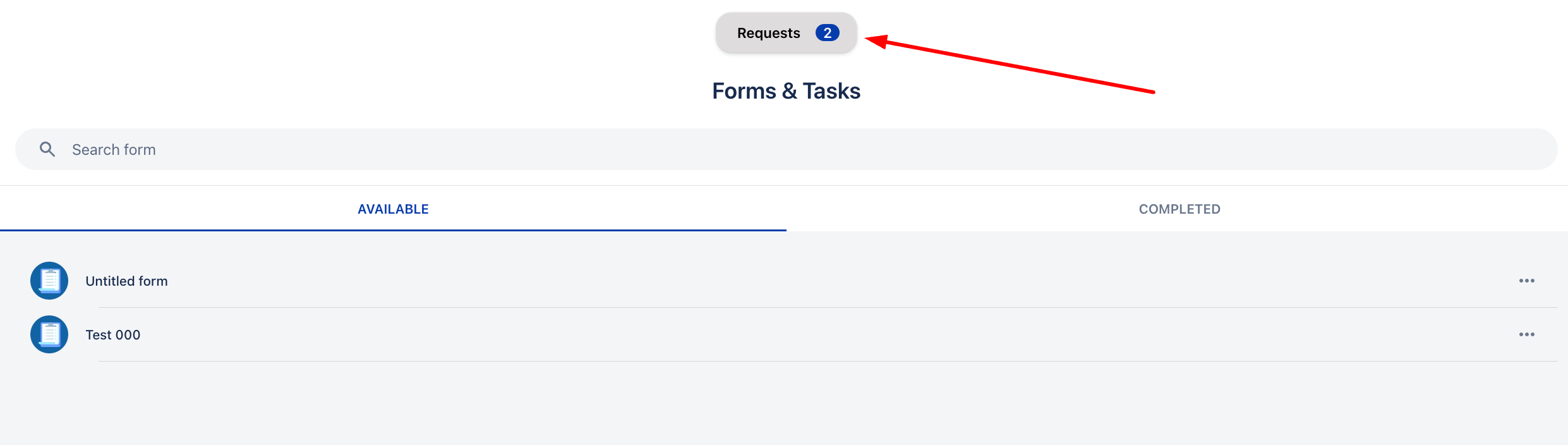
Task: Click the blue Requests count badge
Action: click(x=827, y=33)
